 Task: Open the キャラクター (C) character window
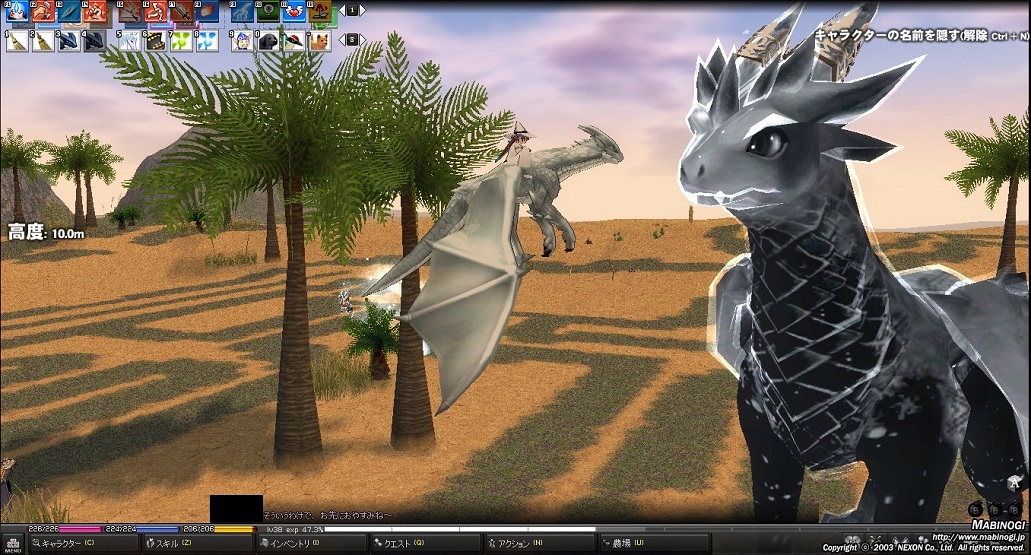pos(84,544)
